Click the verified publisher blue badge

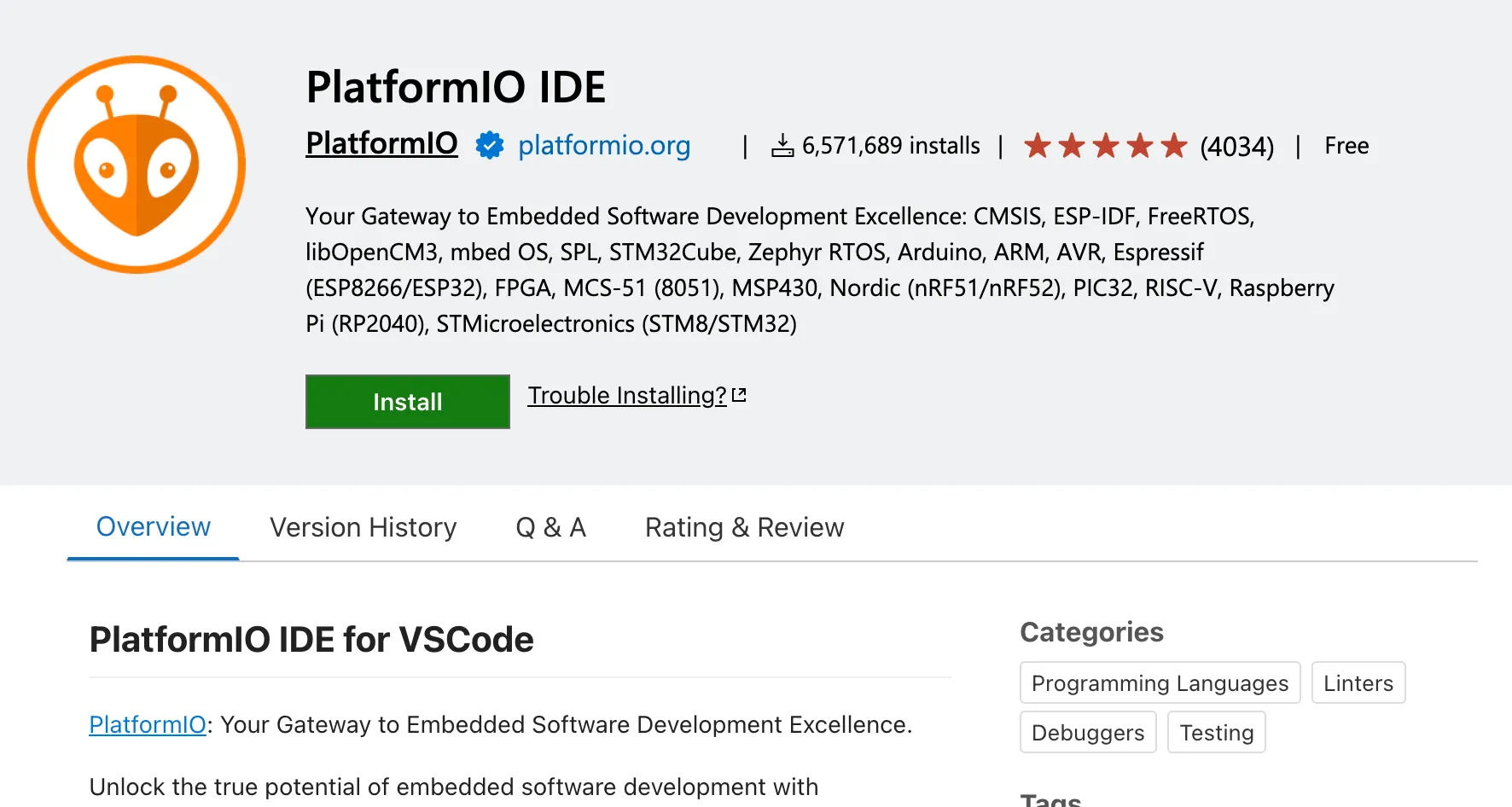490,145
